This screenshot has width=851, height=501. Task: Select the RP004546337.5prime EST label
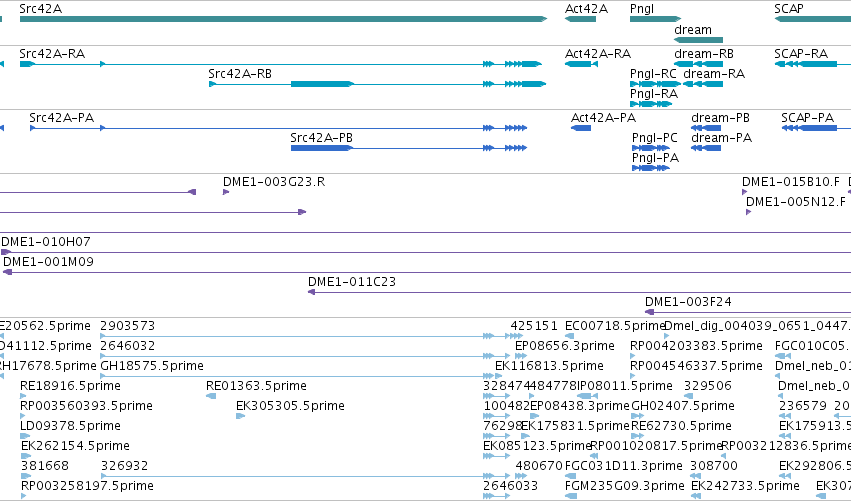pyautogui.click(x=696, y=366)
